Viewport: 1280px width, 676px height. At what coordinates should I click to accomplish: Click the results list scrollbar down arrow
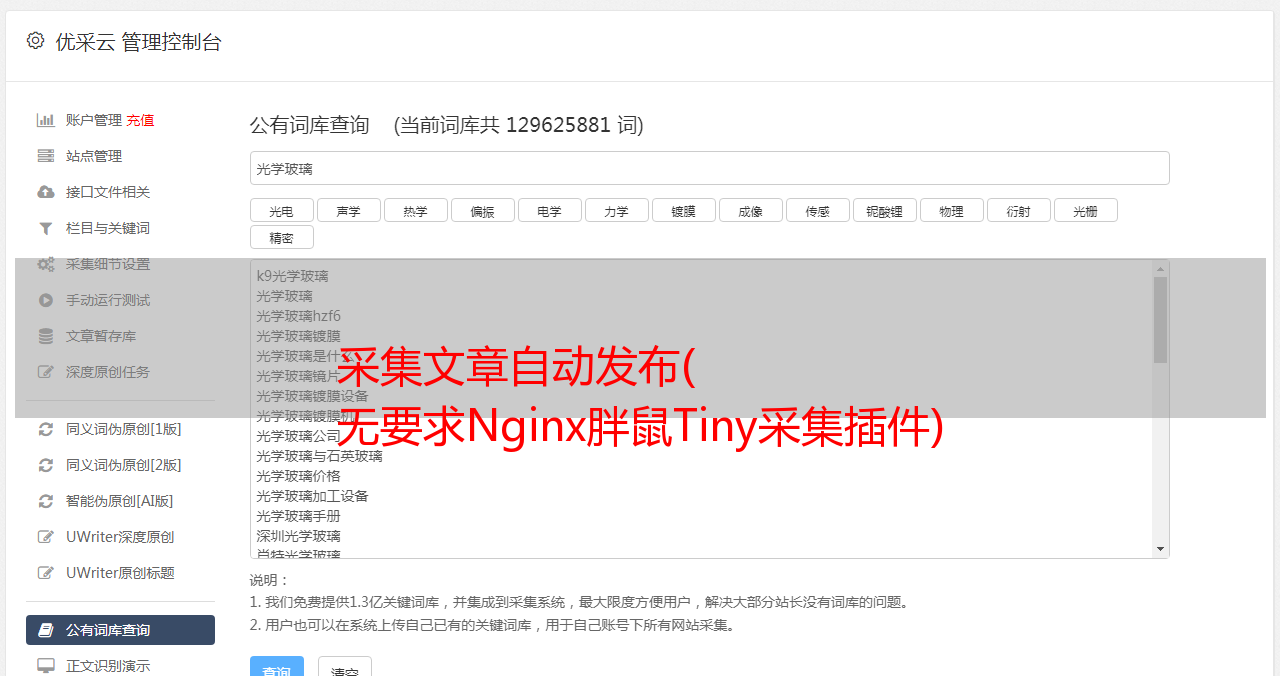tap(1160, 549)
